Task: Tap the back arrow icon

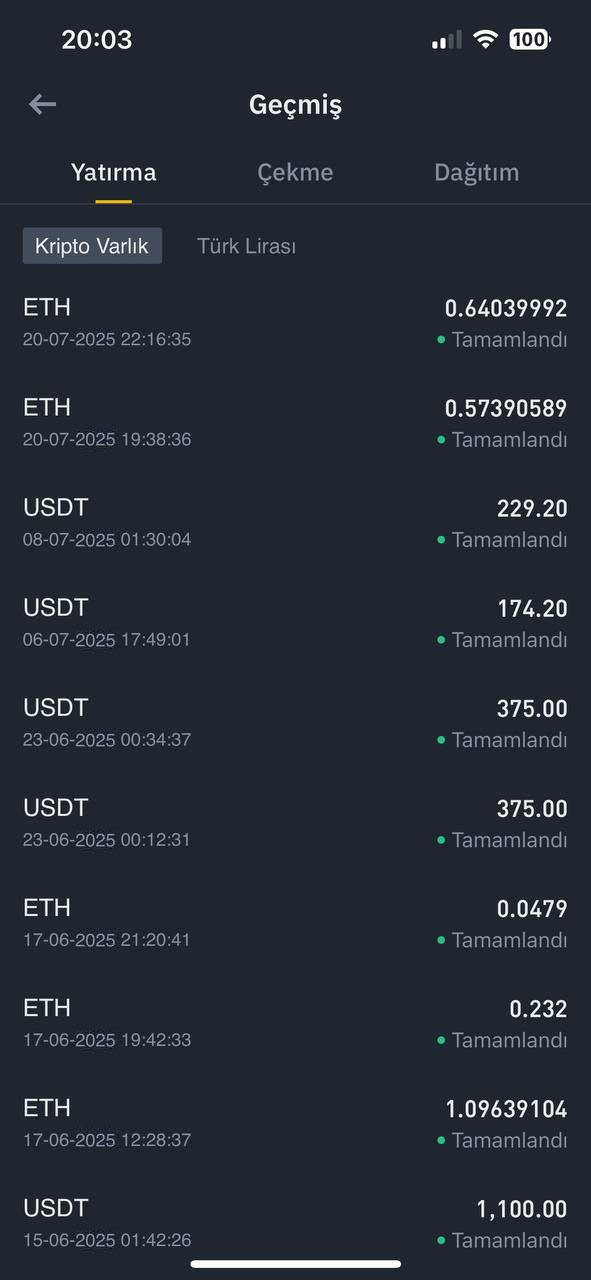Action: [42, 104]
